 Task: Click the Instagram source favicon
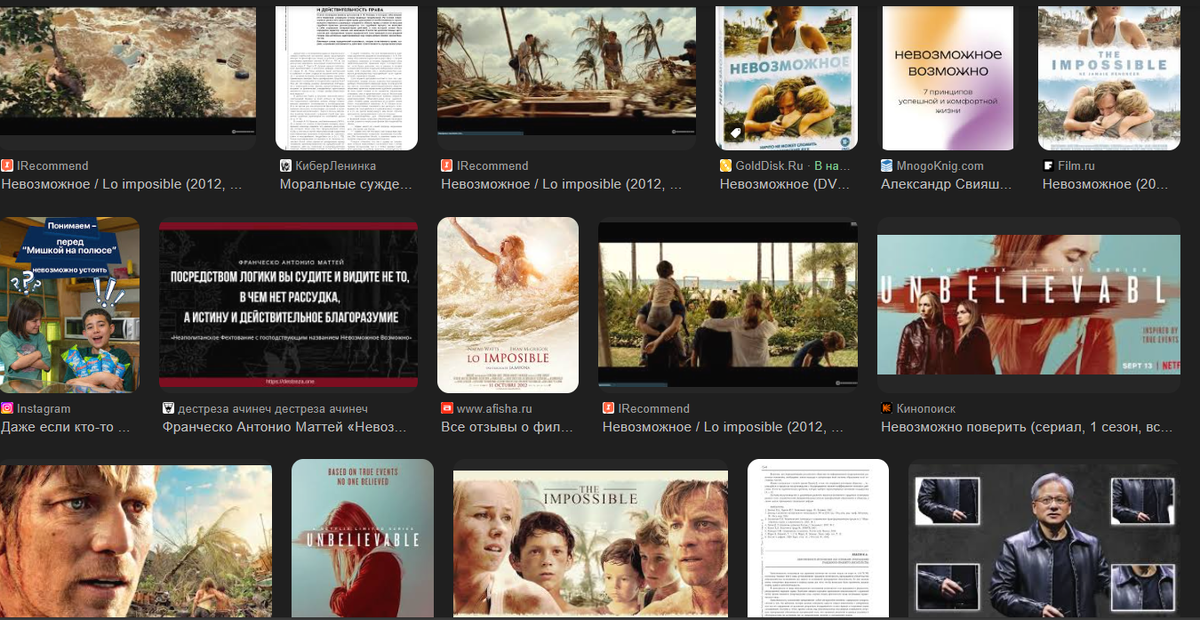click(x=7, y=409)
